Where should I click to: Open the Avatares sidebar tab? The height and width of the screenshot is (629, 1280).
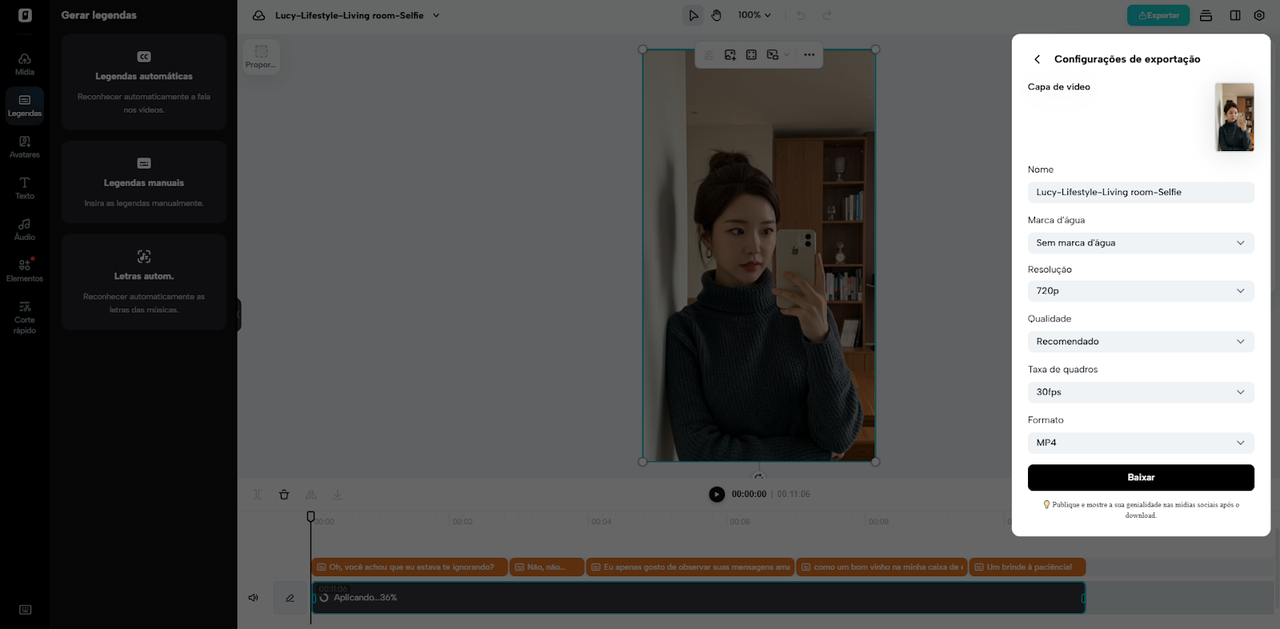(x=24, y=146)
